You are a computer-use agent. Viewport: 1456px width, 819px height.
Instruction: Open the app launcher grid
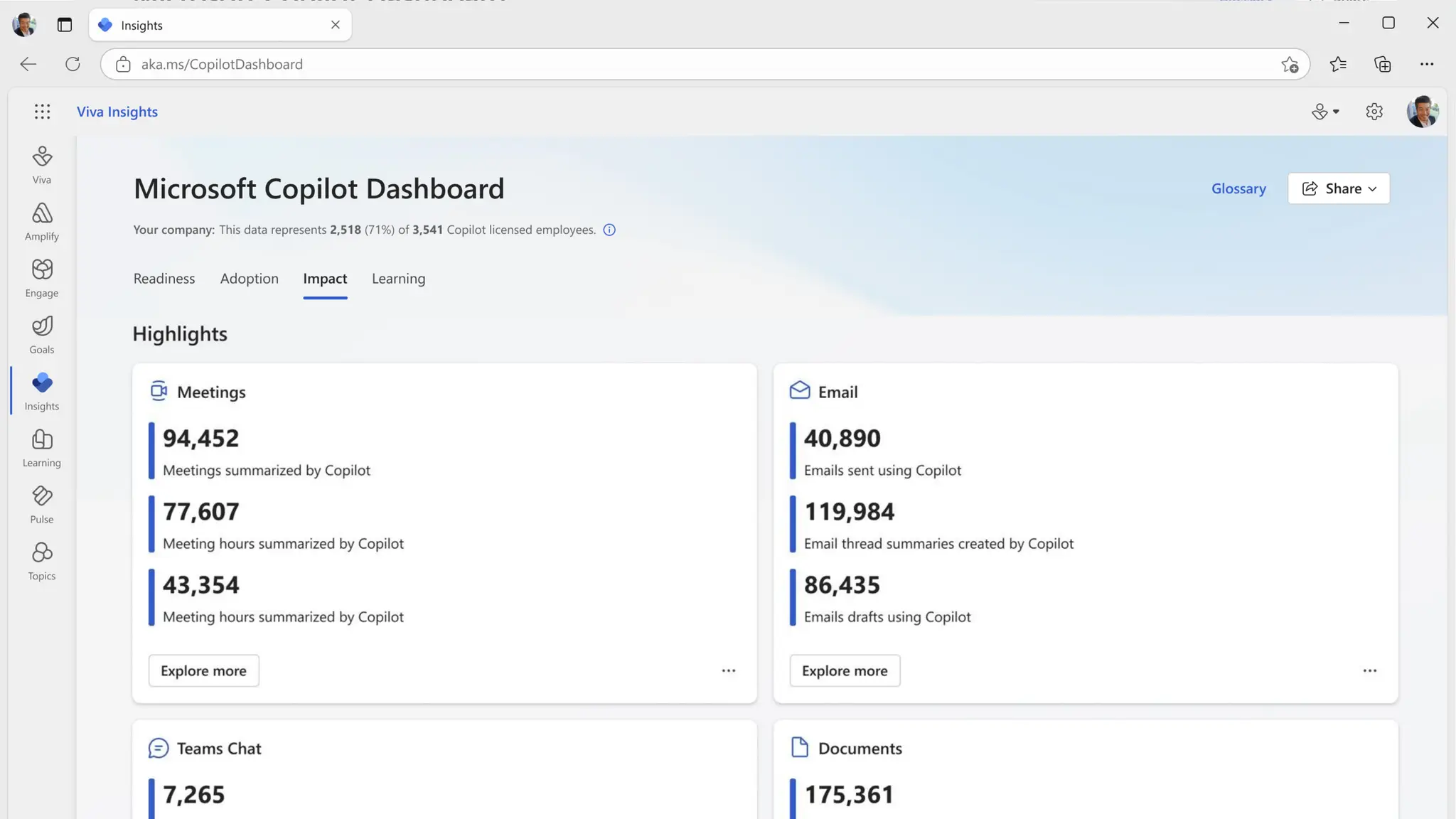(x=43, y=112)
